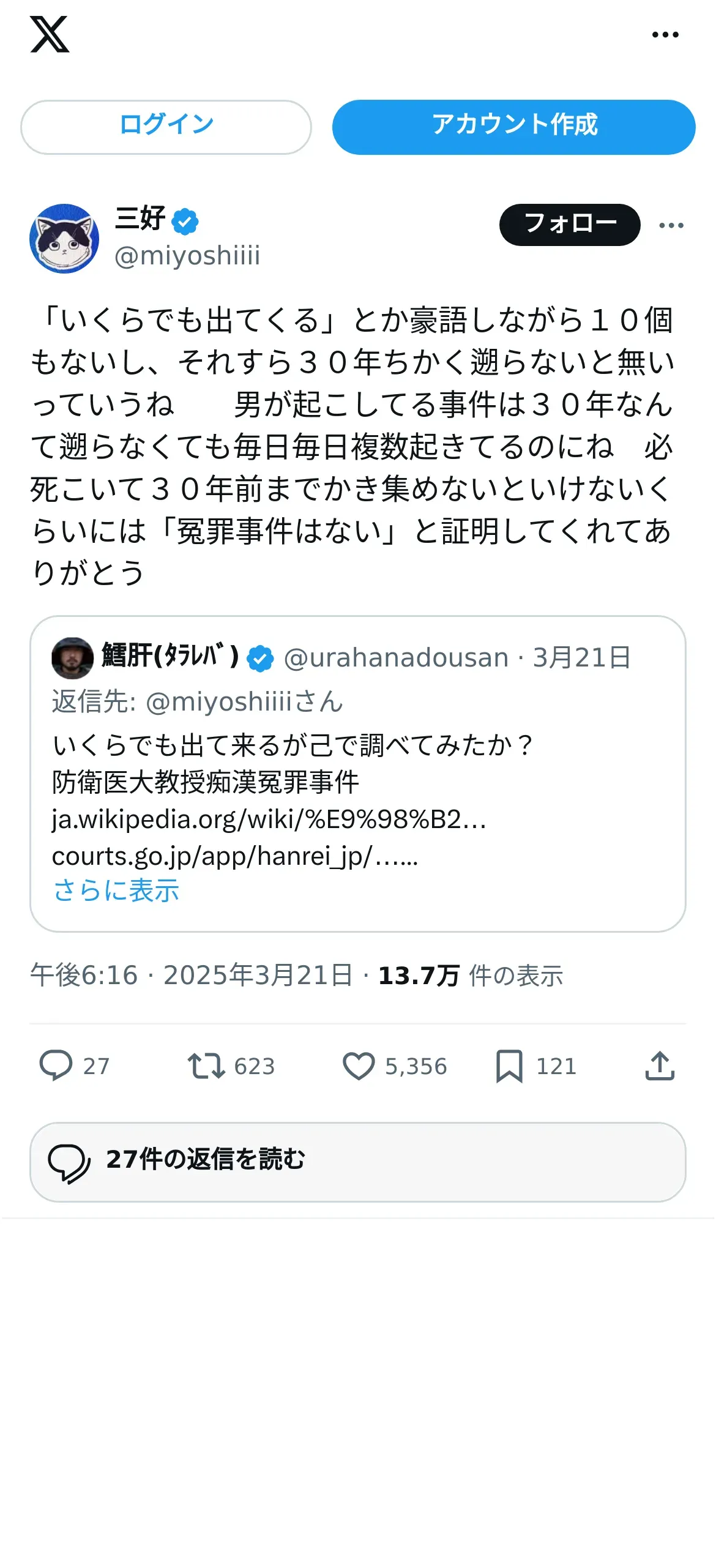Open the tweet's more options menu
The width and height of the screenshot is (716, 1568).
coord(671,225)
